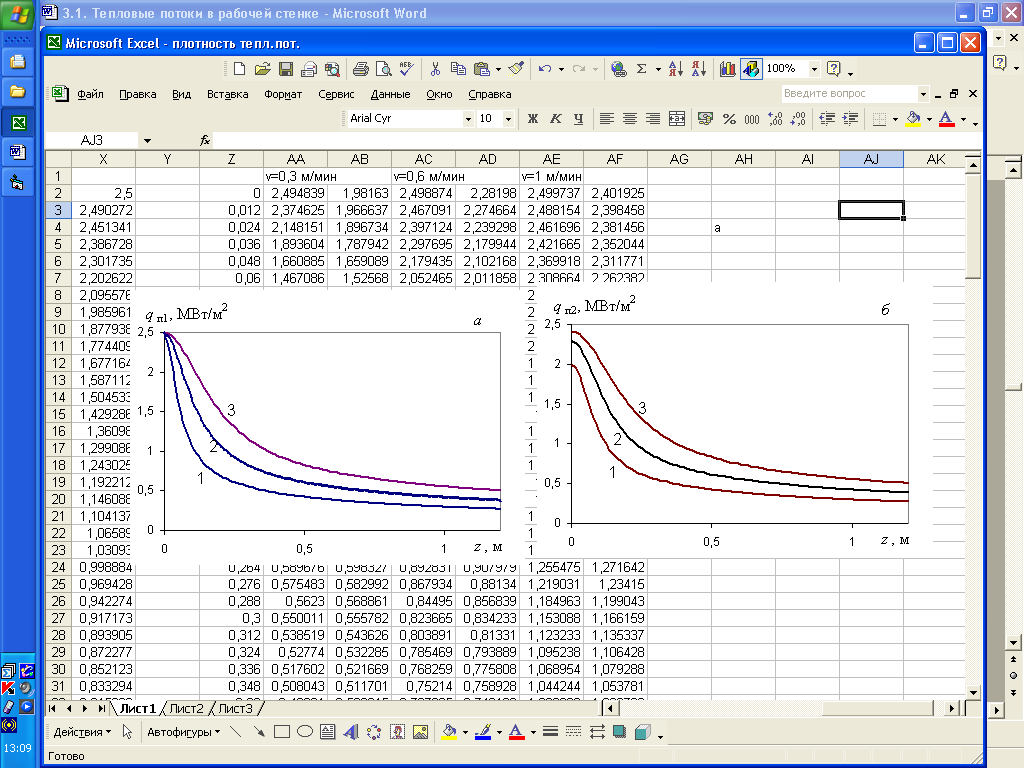Image resolution: width=1024 pixels, height=768 pixels.
Task: Click the Open file folder icon
Action: point(263,69)
